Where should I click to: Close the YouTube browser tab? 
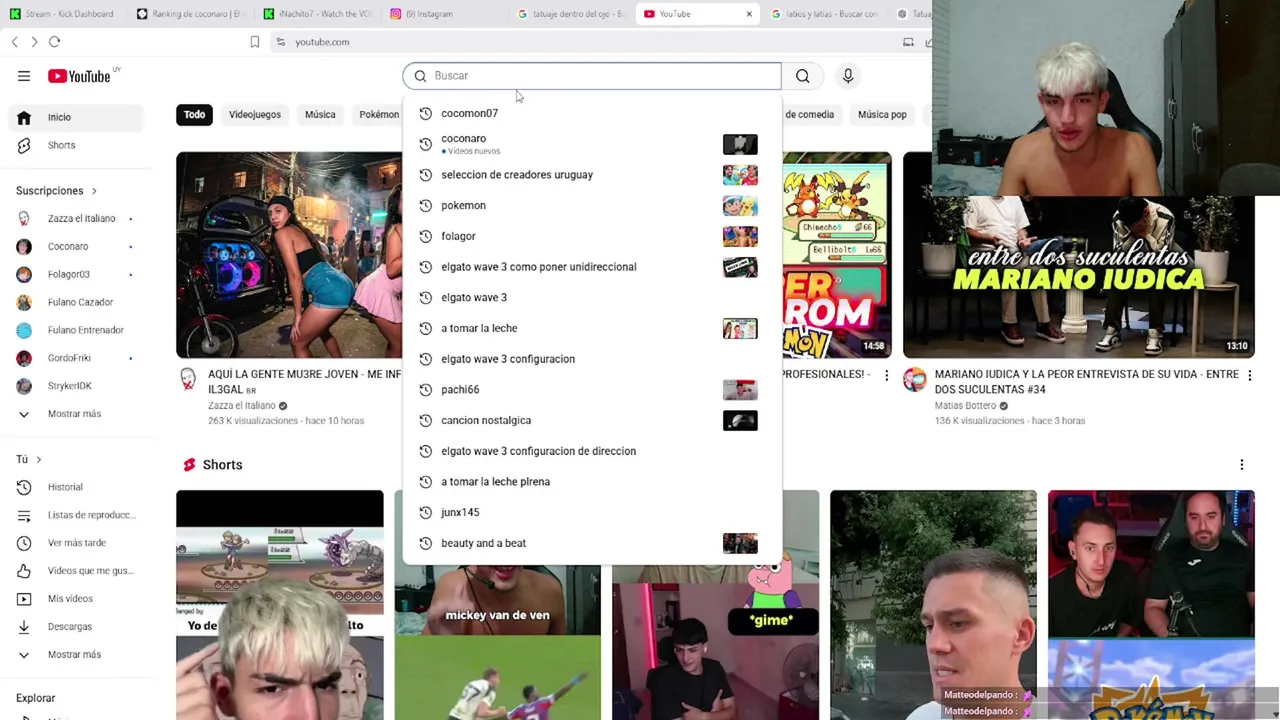pos(749,14)
